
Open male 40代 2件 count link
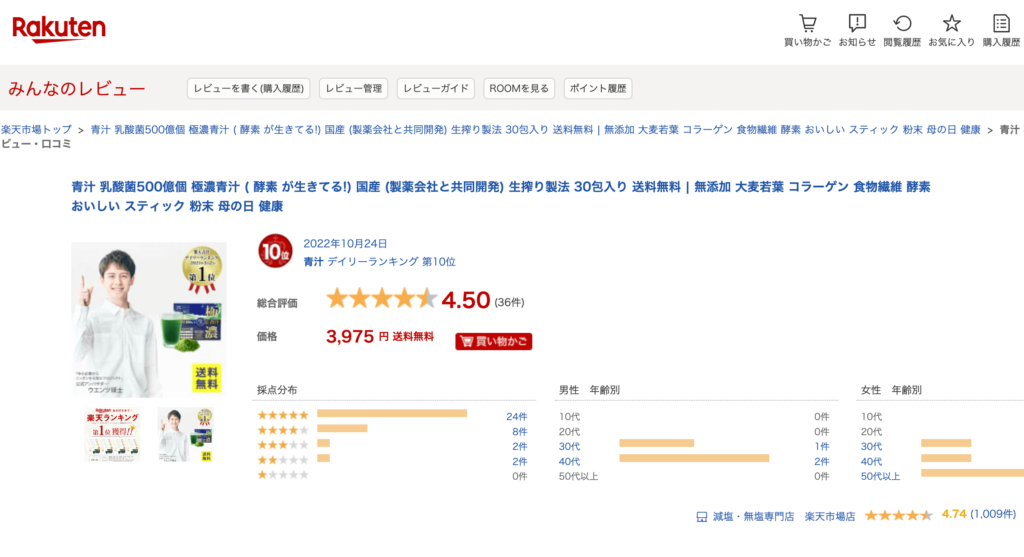tap(822, 462)
